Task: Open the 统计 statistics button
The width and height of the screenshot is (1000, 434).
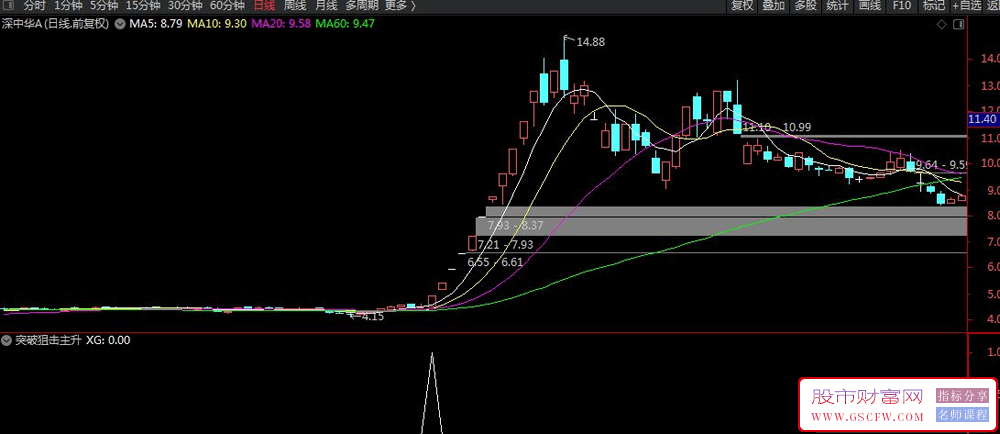Action: point(837,6)
